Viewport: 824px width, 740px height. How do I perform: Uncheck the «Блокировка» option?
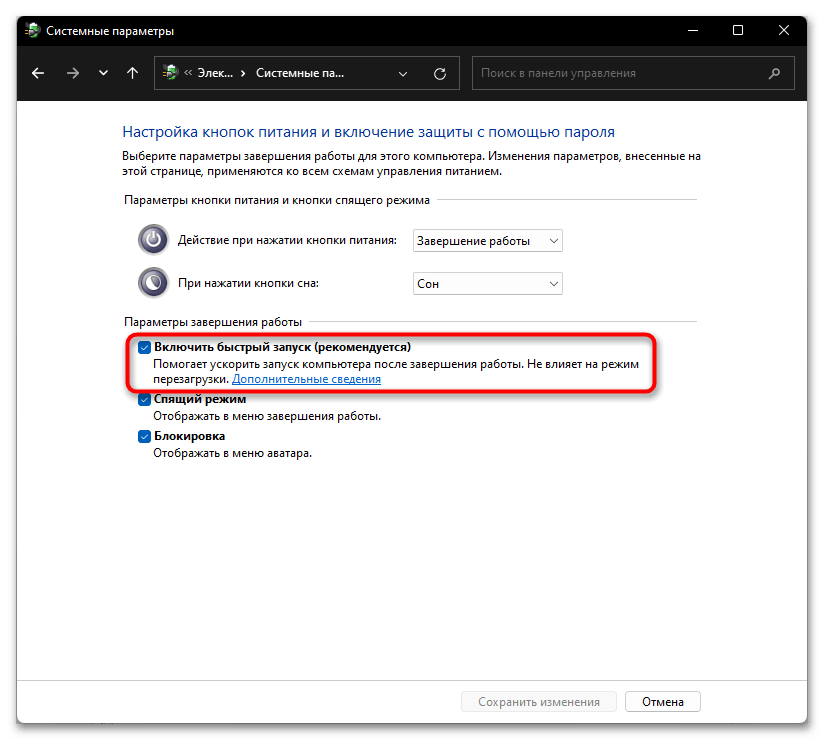tap(144, 436)
